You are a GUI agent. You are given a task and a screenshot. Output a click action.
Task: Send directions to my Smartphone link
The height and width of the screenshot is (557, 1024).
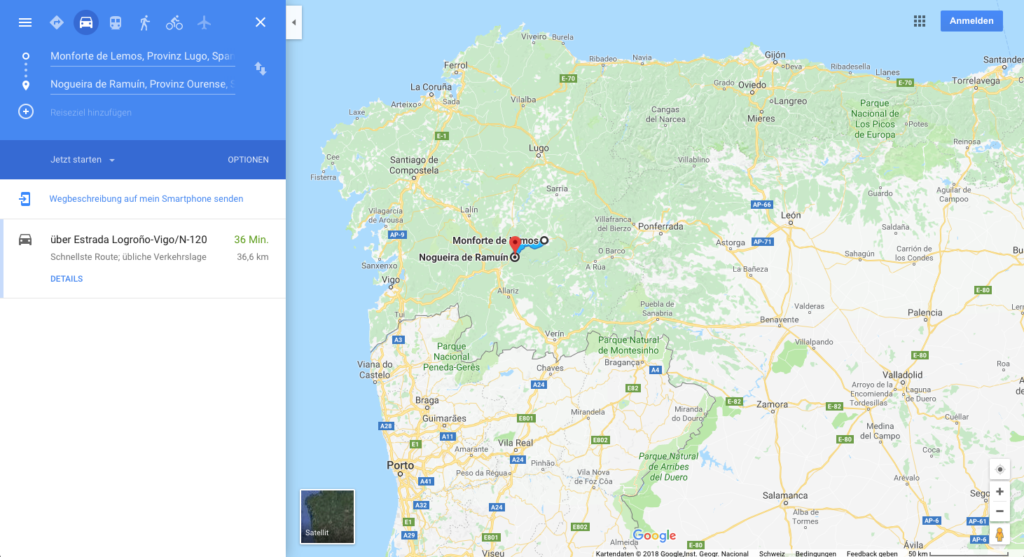pyautogui.click(x=146, y=199)
